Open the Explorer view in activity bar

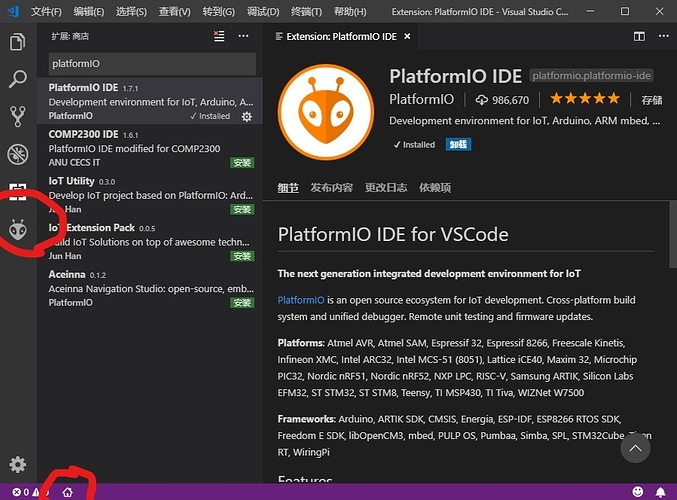pyautogui.click(x=18, y=42)
